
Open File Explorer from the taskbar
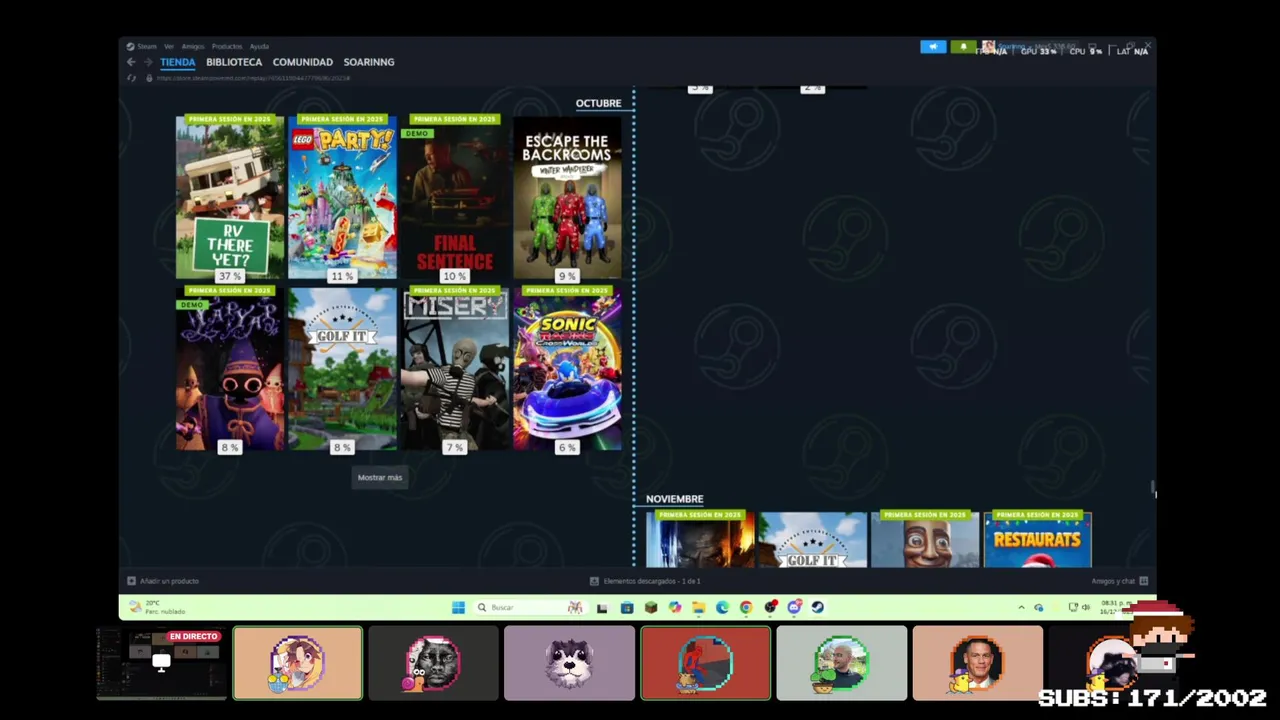point(699,607)
